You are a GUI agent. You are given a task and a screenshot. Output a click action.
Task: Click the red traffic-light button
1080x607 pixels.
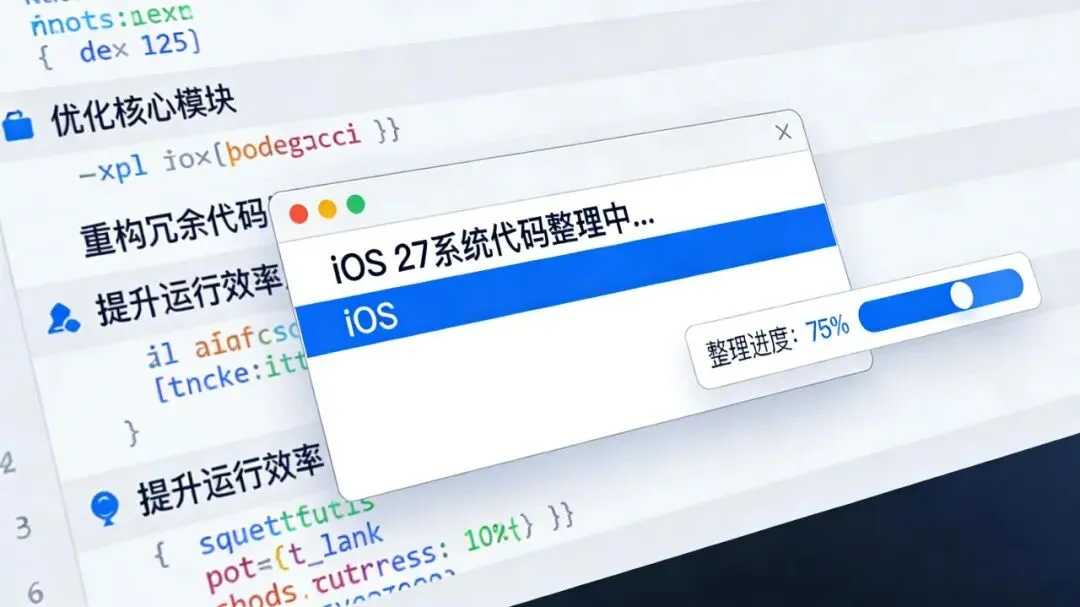[x=298, y=214]
